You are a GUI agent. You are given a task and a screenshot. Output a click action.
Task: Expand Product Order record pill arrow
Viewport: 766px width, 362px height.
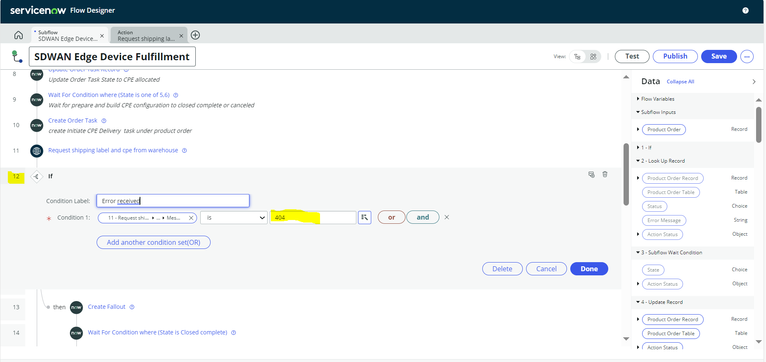[x=638, y=129]
